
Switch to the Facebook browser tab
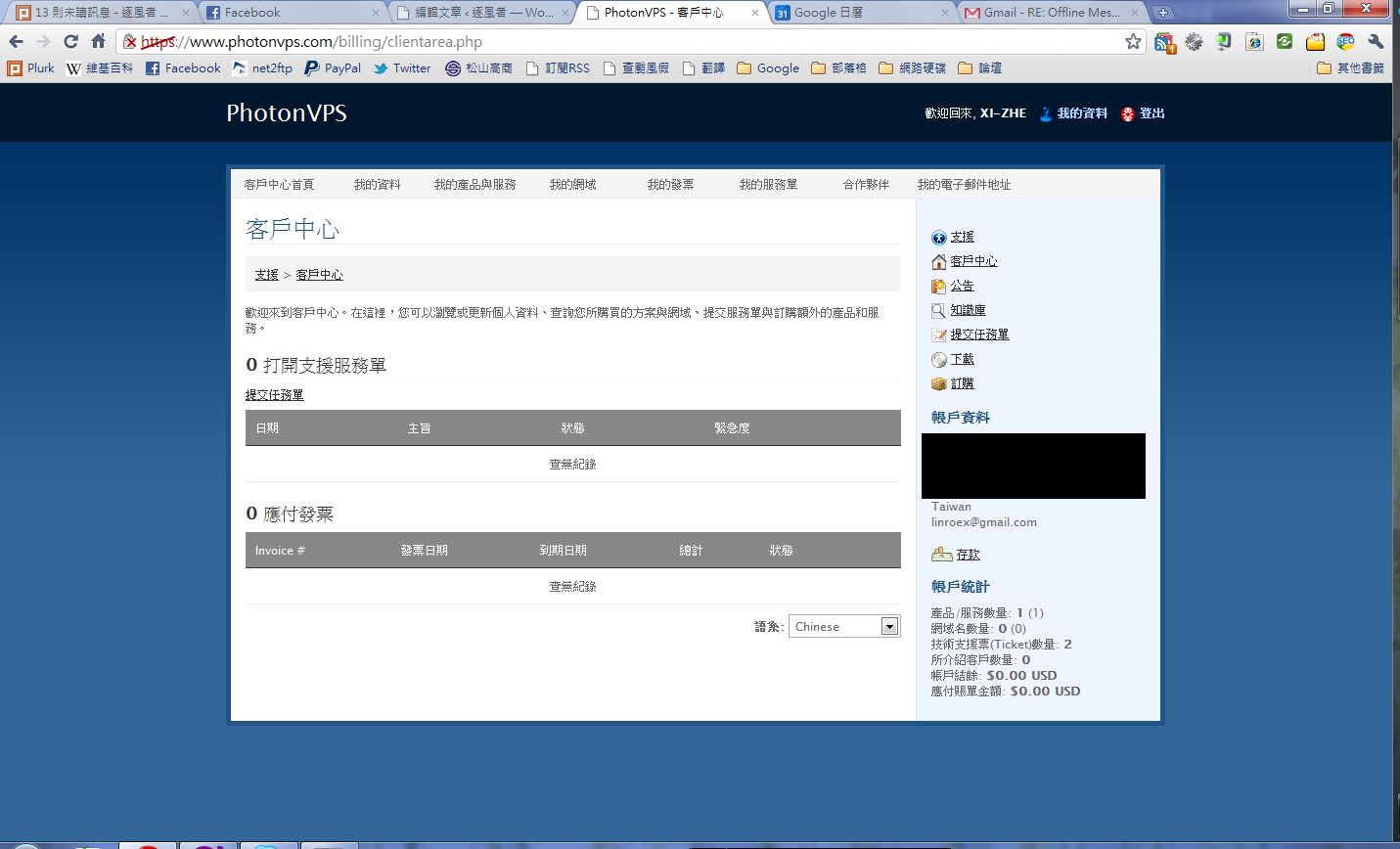[x=294, y=13]
